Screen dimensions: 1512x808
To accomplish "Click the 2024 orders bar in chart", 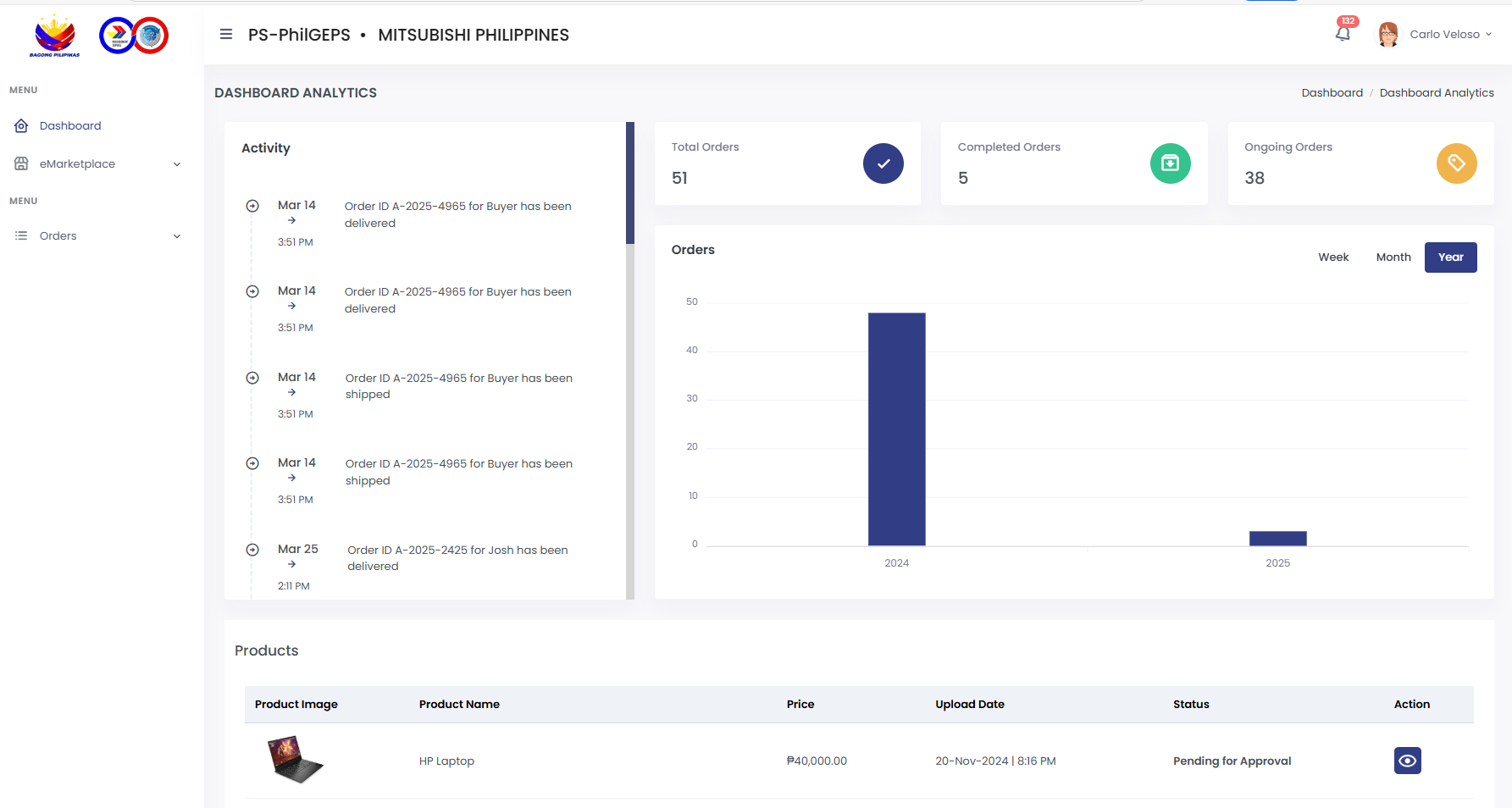I will tap(896, 429).
